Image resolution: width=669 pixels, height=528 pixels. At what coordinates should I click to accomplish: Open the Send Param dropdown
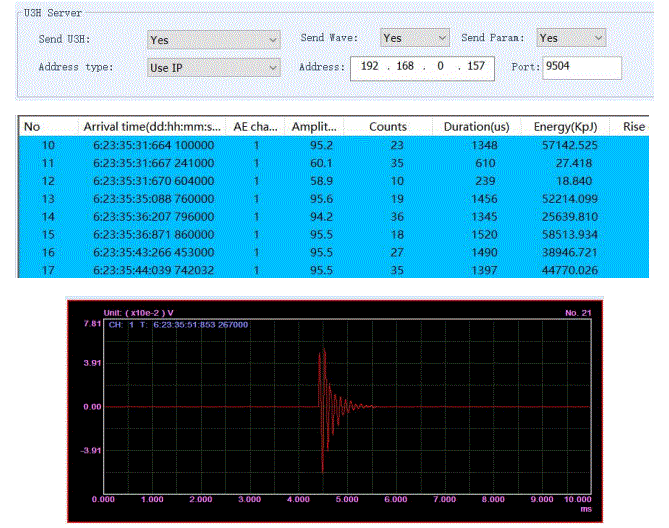(571, 38)
